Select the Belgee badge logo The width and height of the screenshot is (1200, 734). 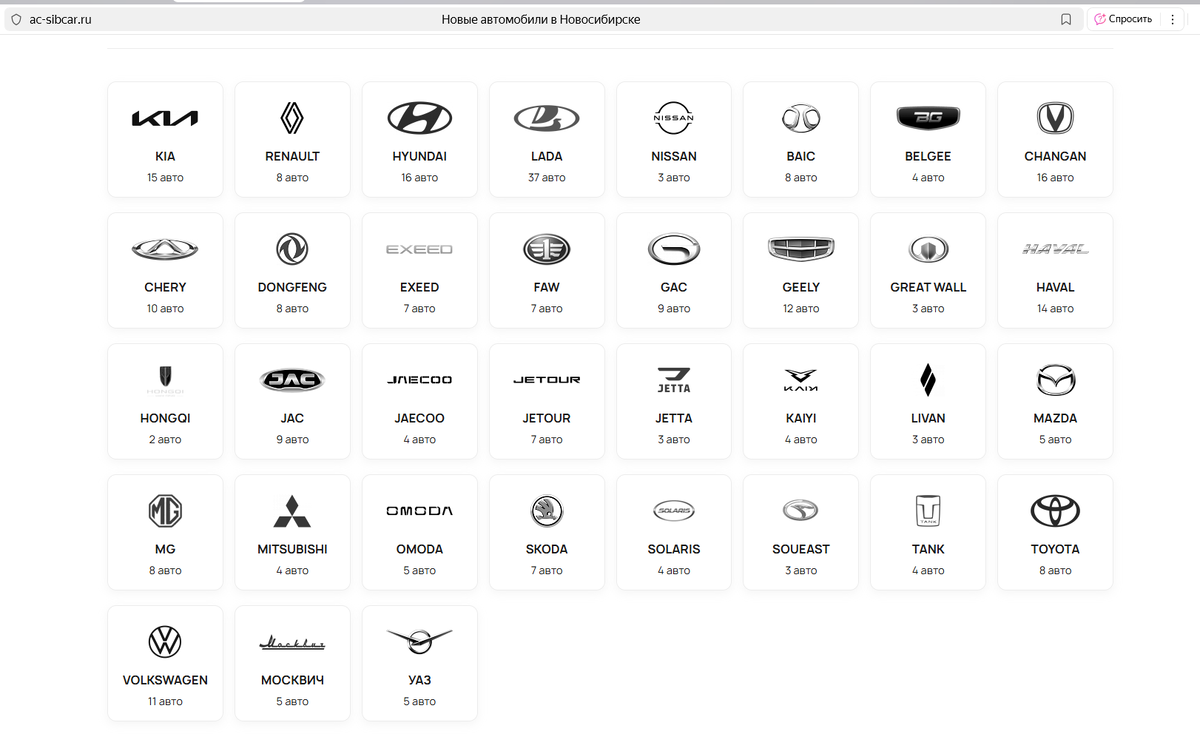tap(928, 118)
